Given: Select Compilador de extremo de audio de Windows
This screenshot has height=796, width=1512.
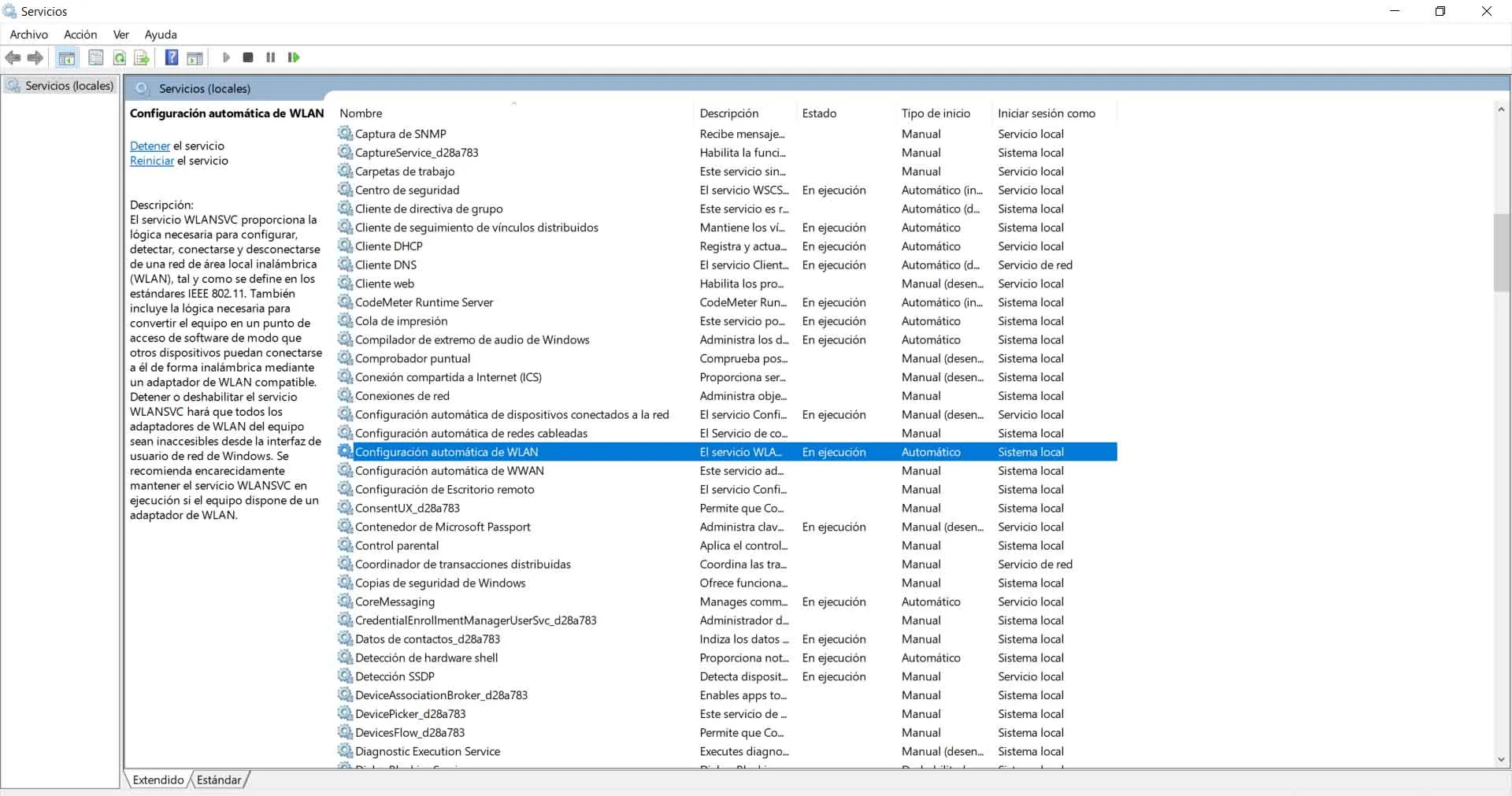Looking at the screenshot, I should pyautogui.click(x=726, y=339).
